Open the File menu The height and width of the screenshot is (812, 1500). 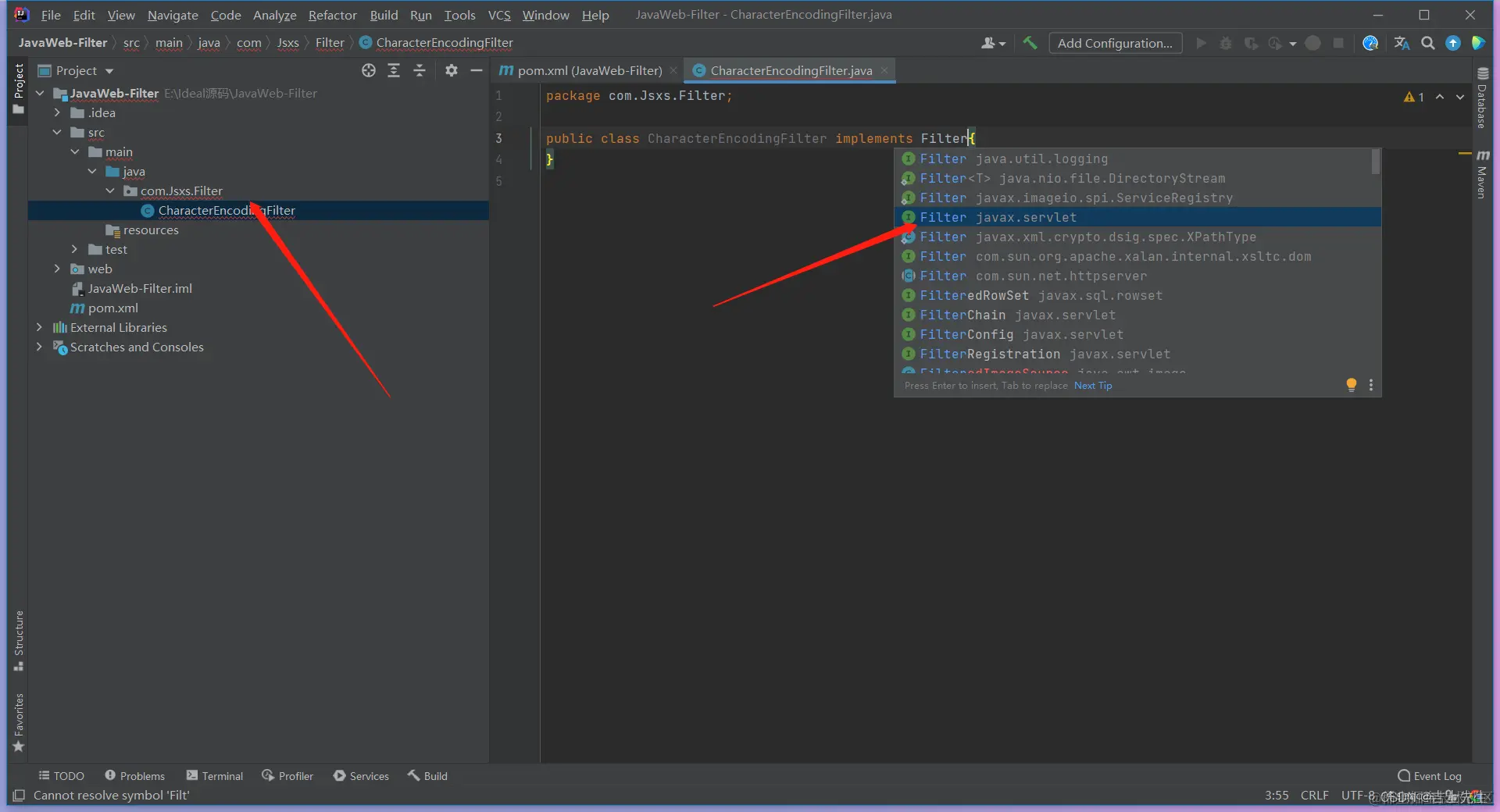pos(51,15)
